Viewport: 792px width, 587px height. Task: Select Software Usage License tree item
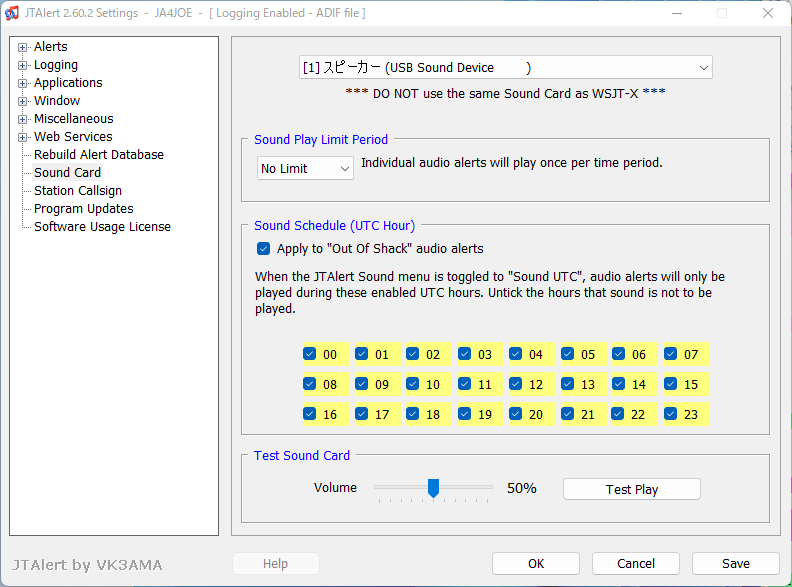[x=102, y=227]
